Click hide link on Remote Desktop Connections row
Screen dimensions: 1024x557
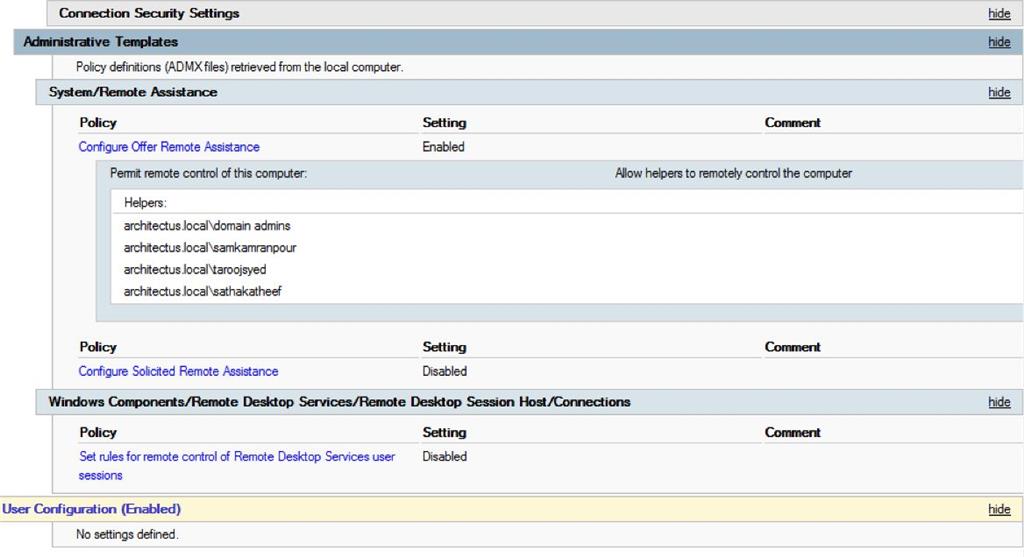tap(998, 402)
